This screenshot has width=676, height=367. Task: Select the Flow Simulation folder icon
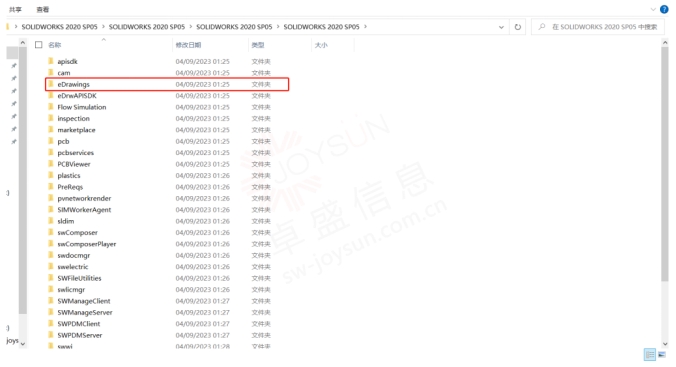pyautogui.click(x=50, y=107)
